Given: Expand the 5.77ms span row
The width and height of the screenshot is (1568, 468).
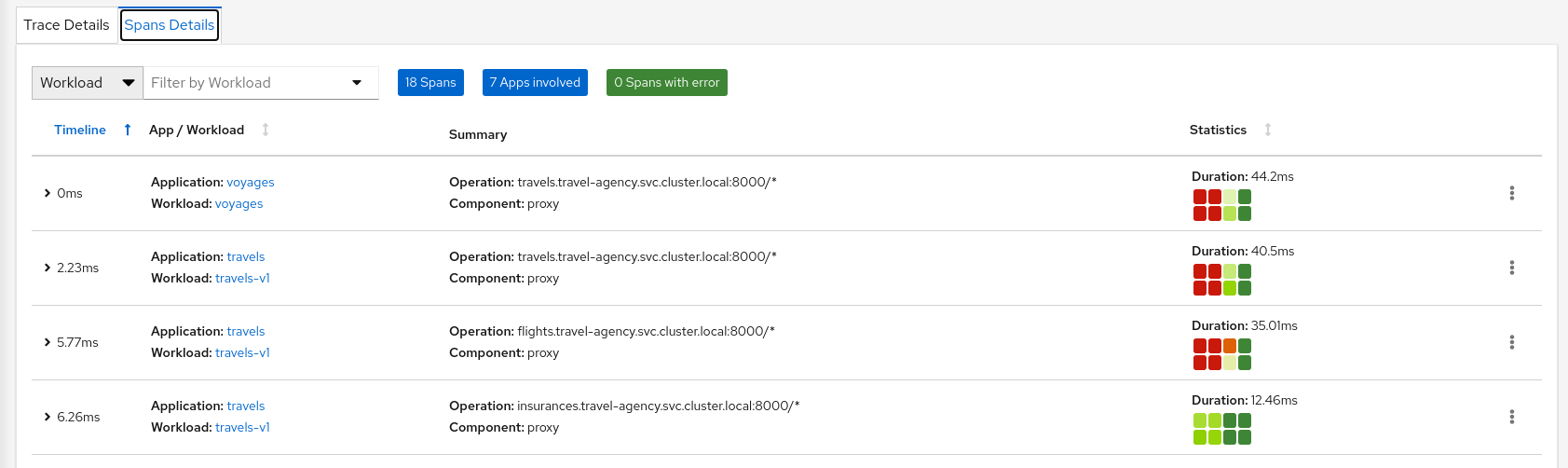Looking at the screenshot, I should point(48,342).
